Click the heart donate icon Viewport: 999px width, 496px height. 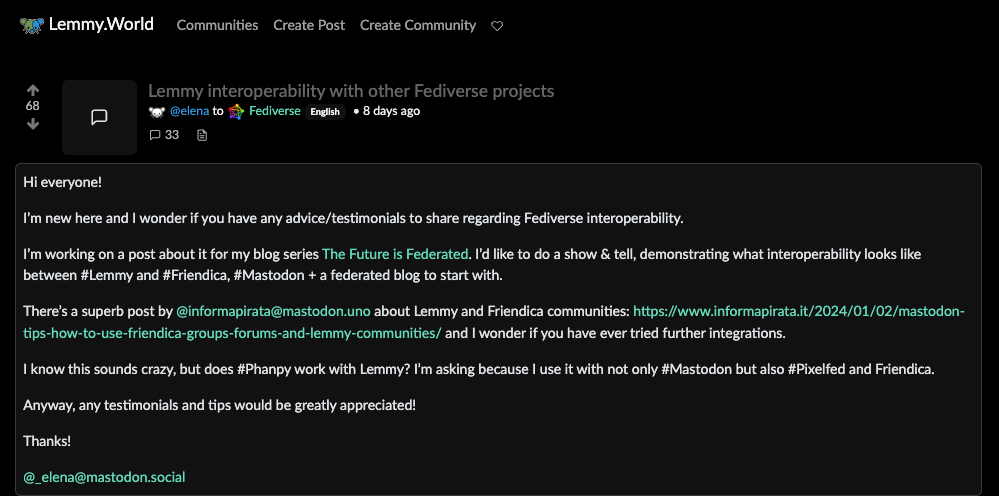[497, 26]
